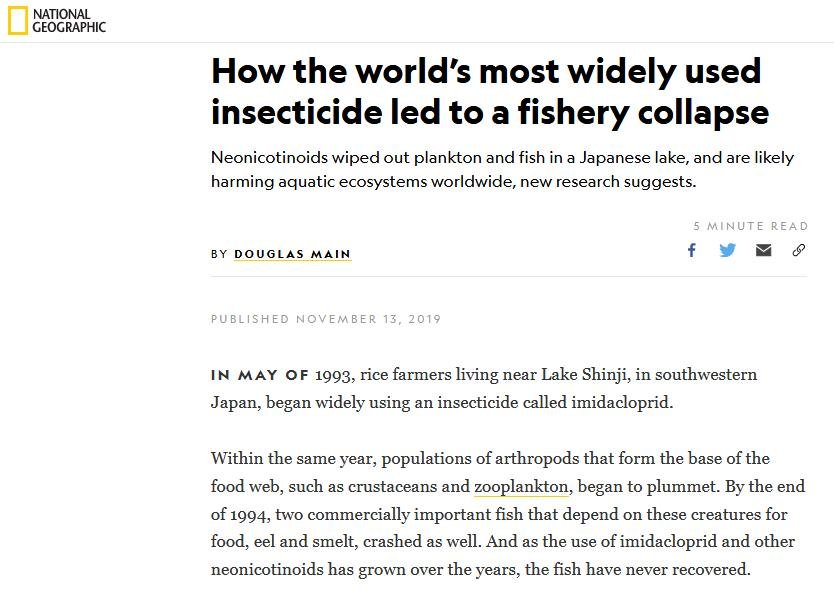Click the published date November 13, 2019
834x597 pixels.
pyautogui.click(x=325, y=319)
